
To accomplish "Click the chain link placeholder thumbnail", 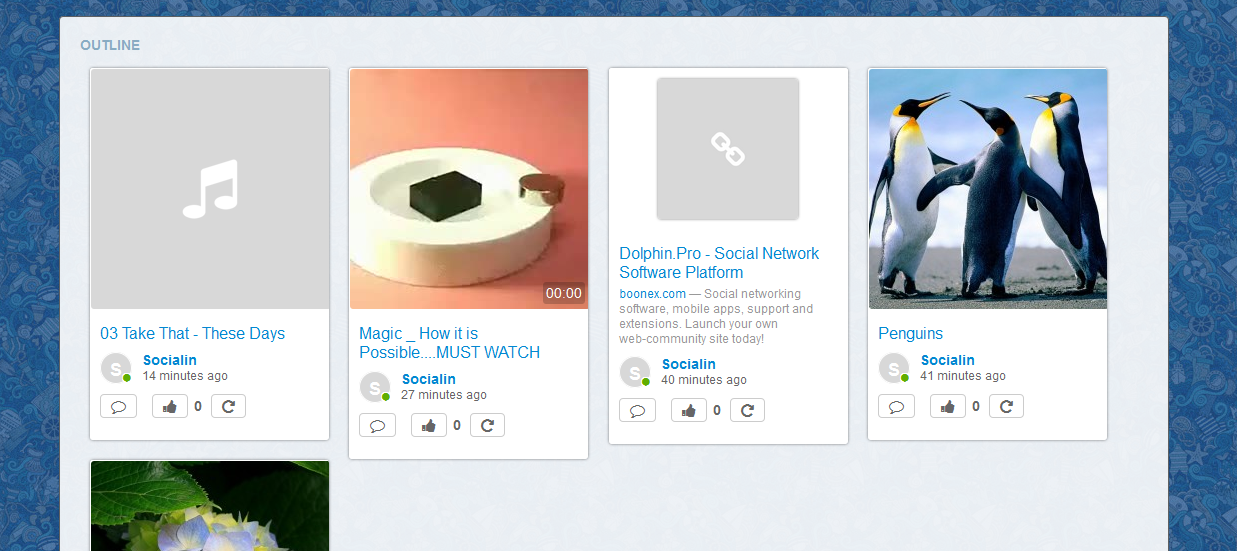I will coord(728,149).
